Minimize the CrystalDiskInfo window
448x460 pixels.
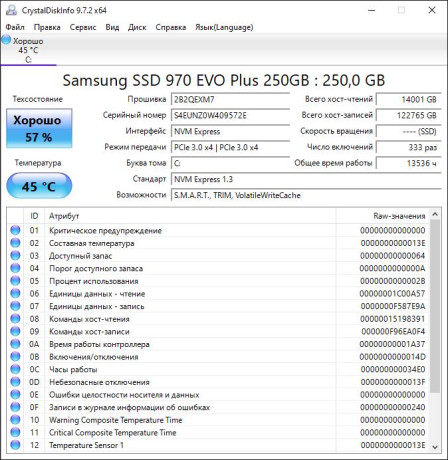pyautogui.click(x=372, y=10)
